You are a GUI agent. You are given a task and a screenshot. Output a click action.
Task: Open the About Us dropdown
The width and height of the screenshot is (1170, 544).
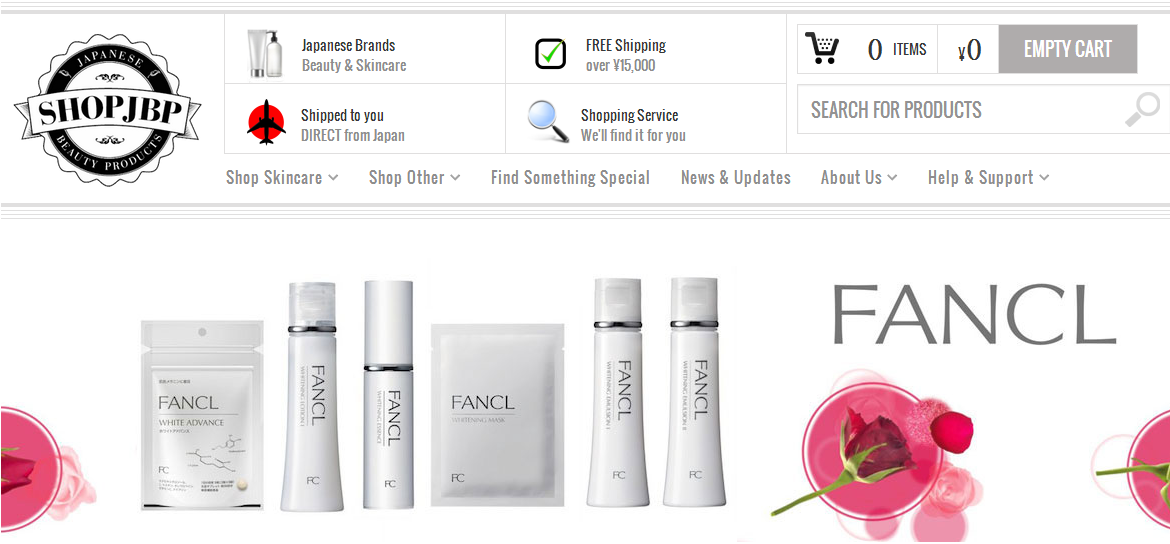point(859,178)
